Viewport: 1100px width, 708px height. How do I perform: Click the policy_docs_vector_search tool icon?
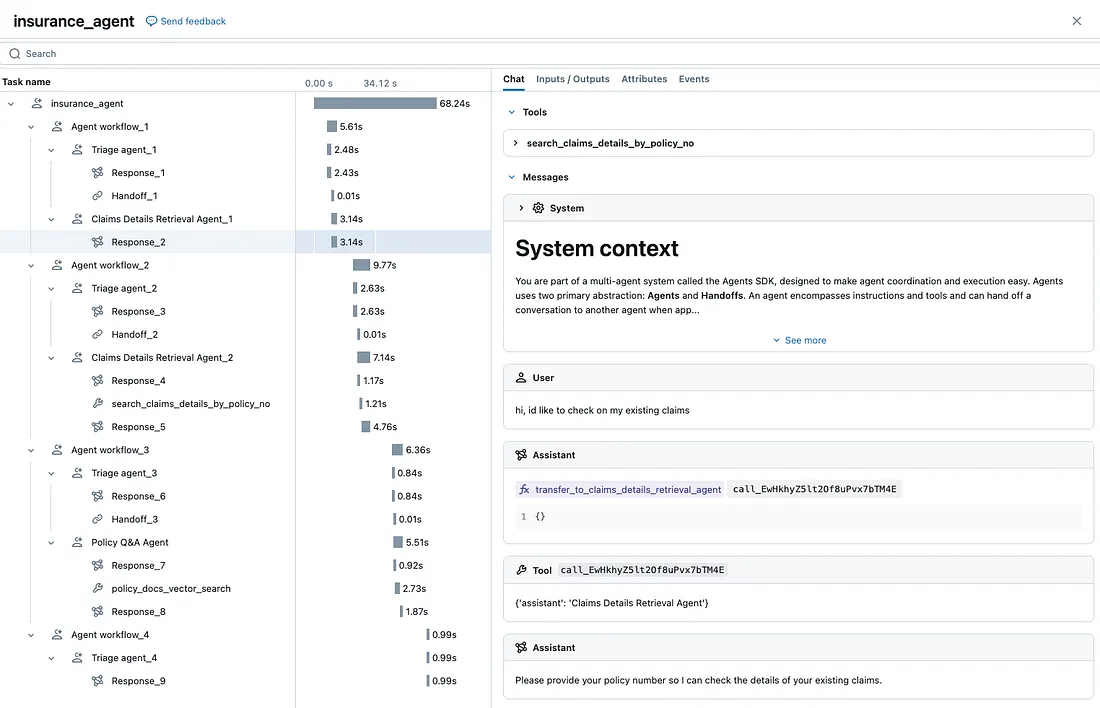[98, 589]
